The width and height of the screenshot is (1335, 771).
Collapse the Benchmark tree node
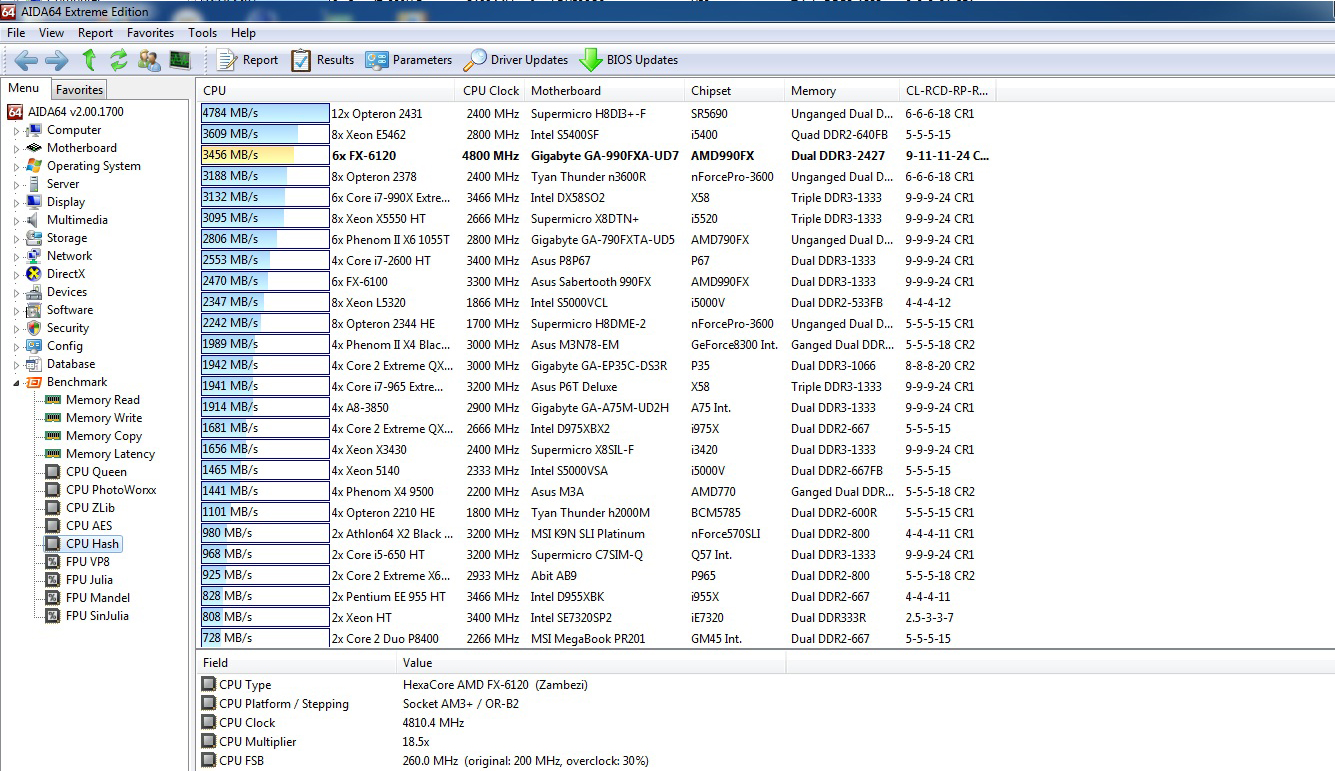16,382
